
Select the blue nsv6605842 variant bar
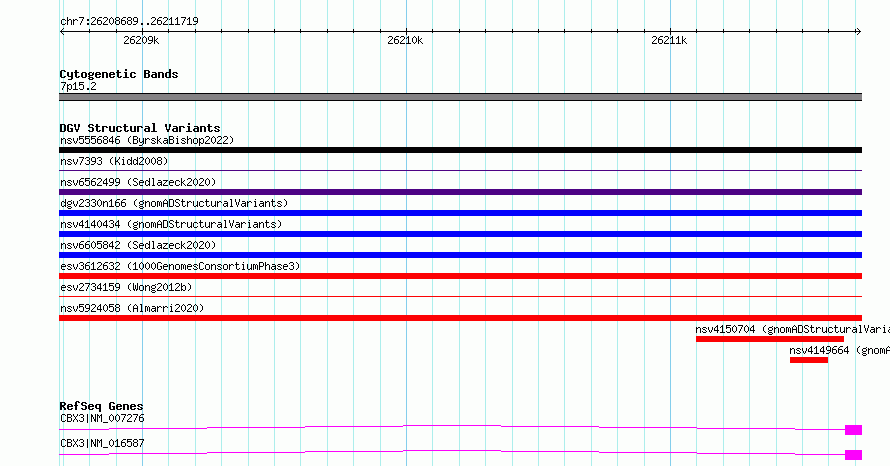pos(460,255)
